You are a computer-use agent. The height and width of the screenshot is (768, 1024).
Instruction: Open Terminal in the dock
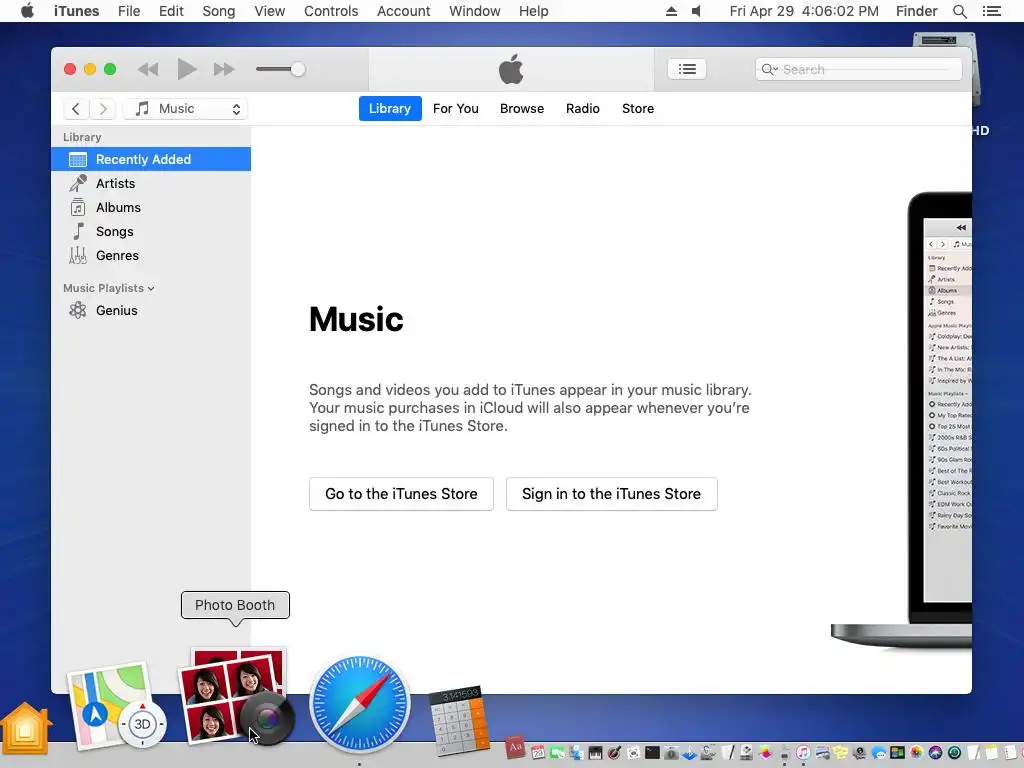click(652, 752)
